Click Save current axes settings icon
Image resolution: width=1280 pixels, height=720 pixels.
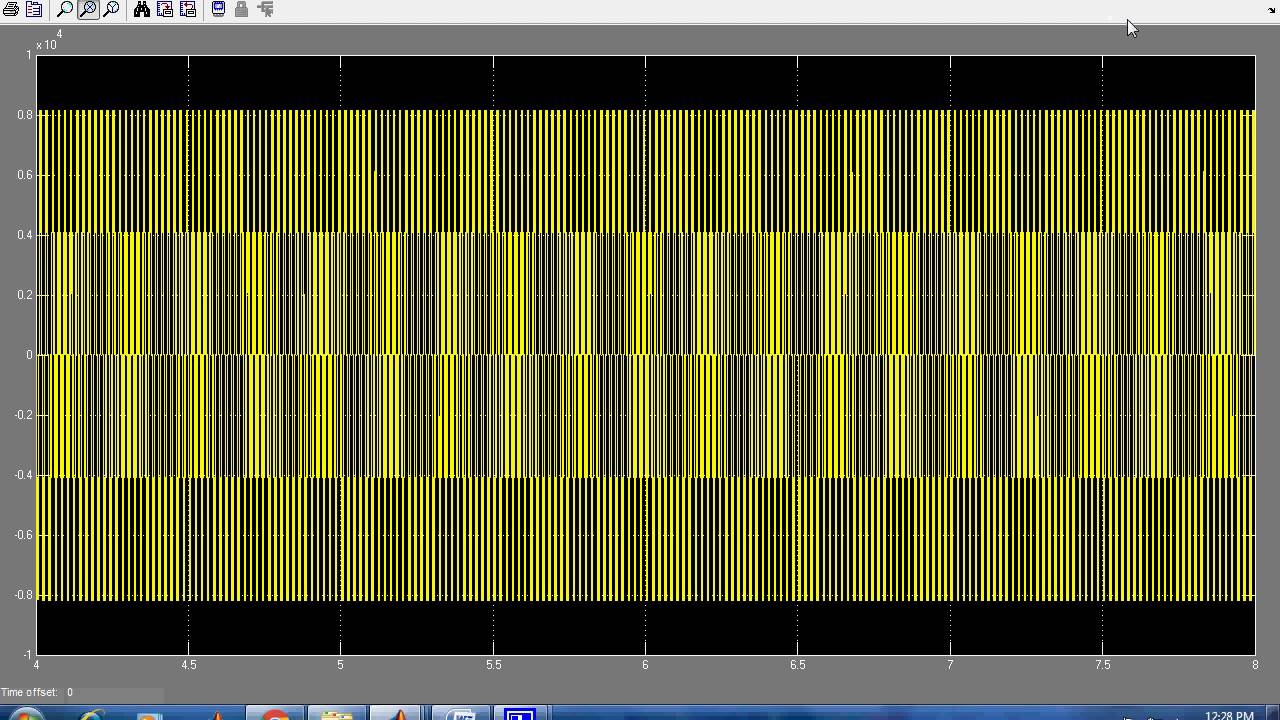click(x=165, y=9)
